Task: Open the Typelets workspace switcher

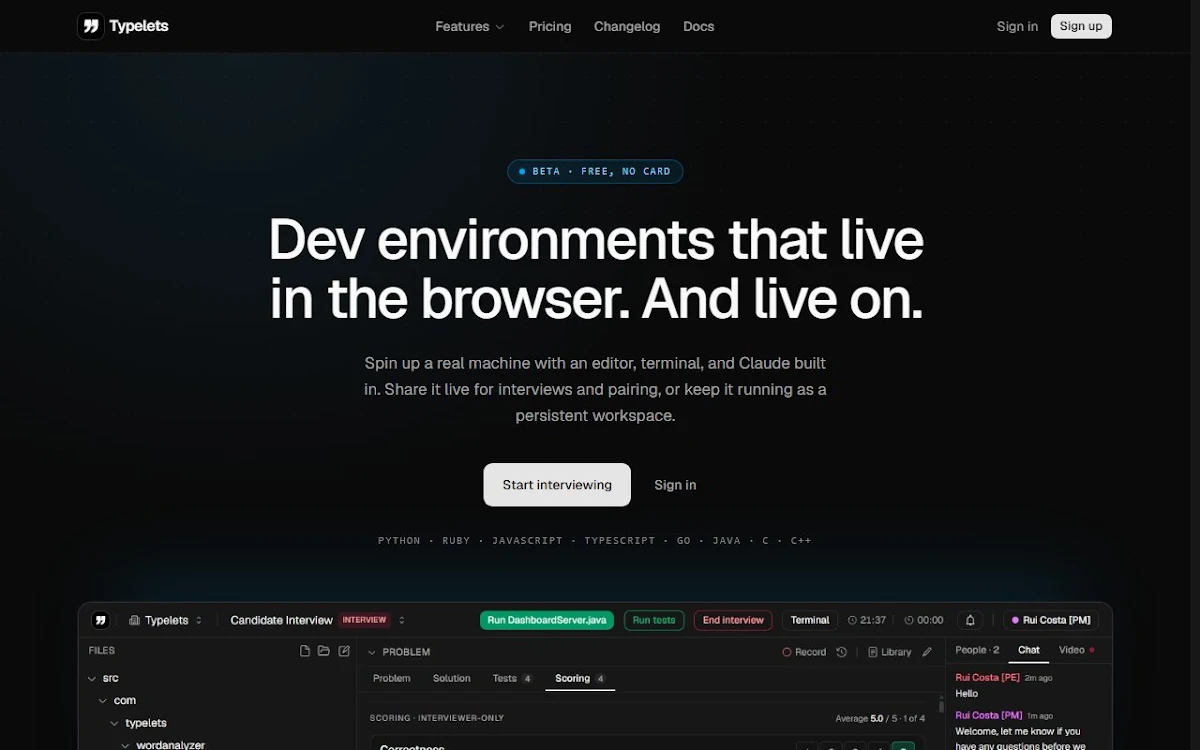Action: [x=165, y=620]
